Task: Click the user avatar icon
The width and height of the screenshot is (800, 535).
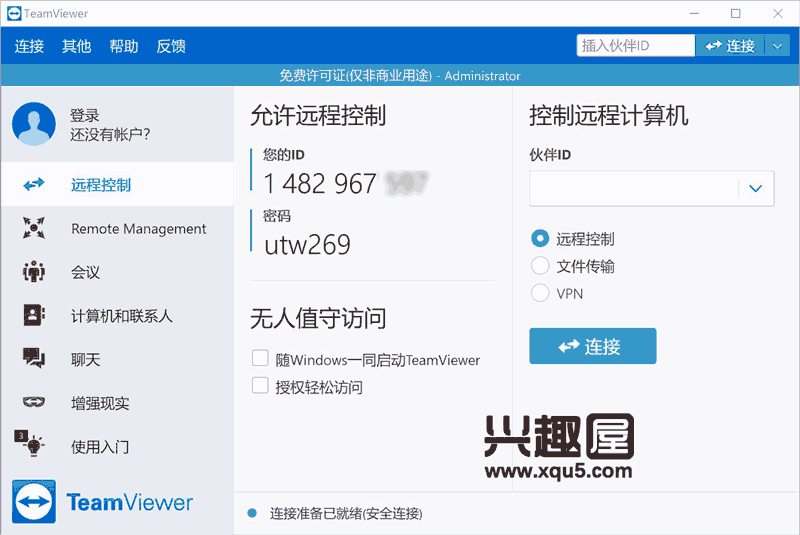Action: pyautogui.click(x=34, y=124)
